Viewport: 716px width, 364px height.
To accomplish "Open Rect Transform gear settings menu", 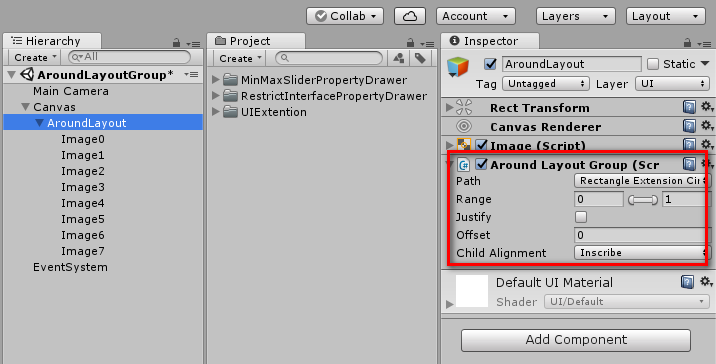I will (x=707, y=107).
